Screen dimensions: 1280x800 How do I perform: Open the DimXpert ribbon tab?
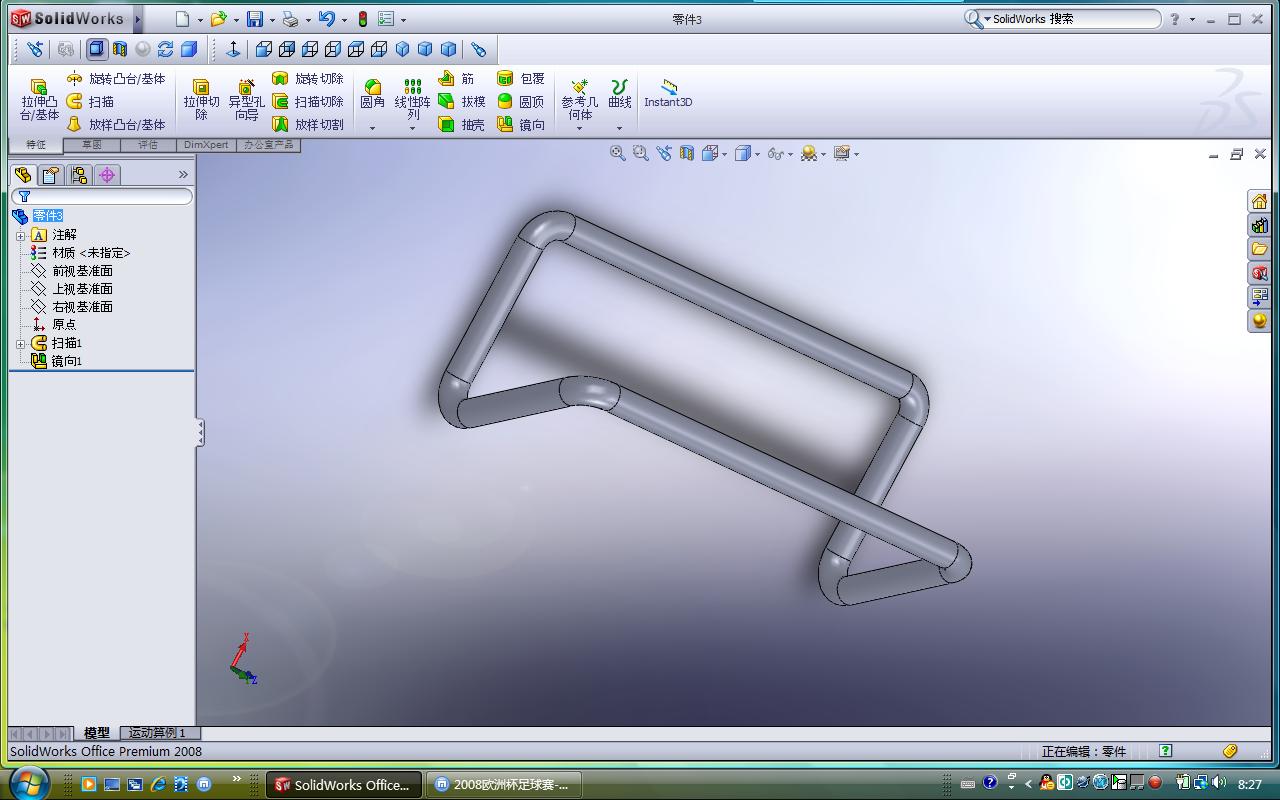coord(207,145)
